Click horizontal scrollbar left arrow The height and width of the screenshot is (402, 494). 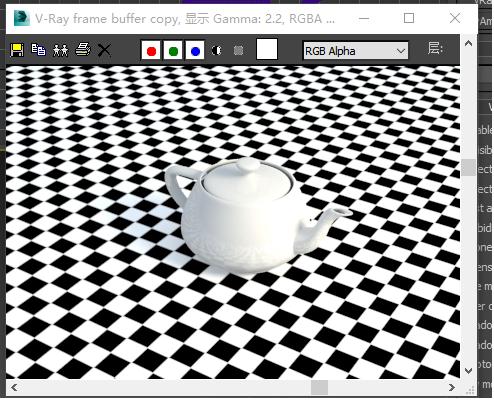click(14, 388)
